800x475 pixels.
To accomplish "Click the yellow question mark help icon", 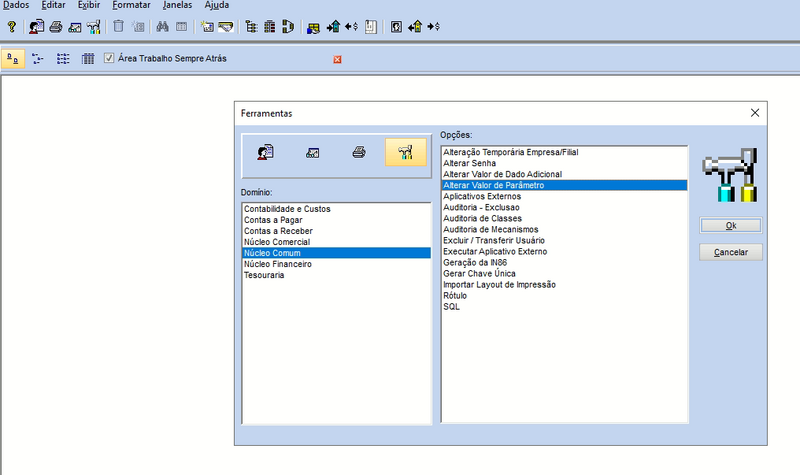I will [12, 27].
